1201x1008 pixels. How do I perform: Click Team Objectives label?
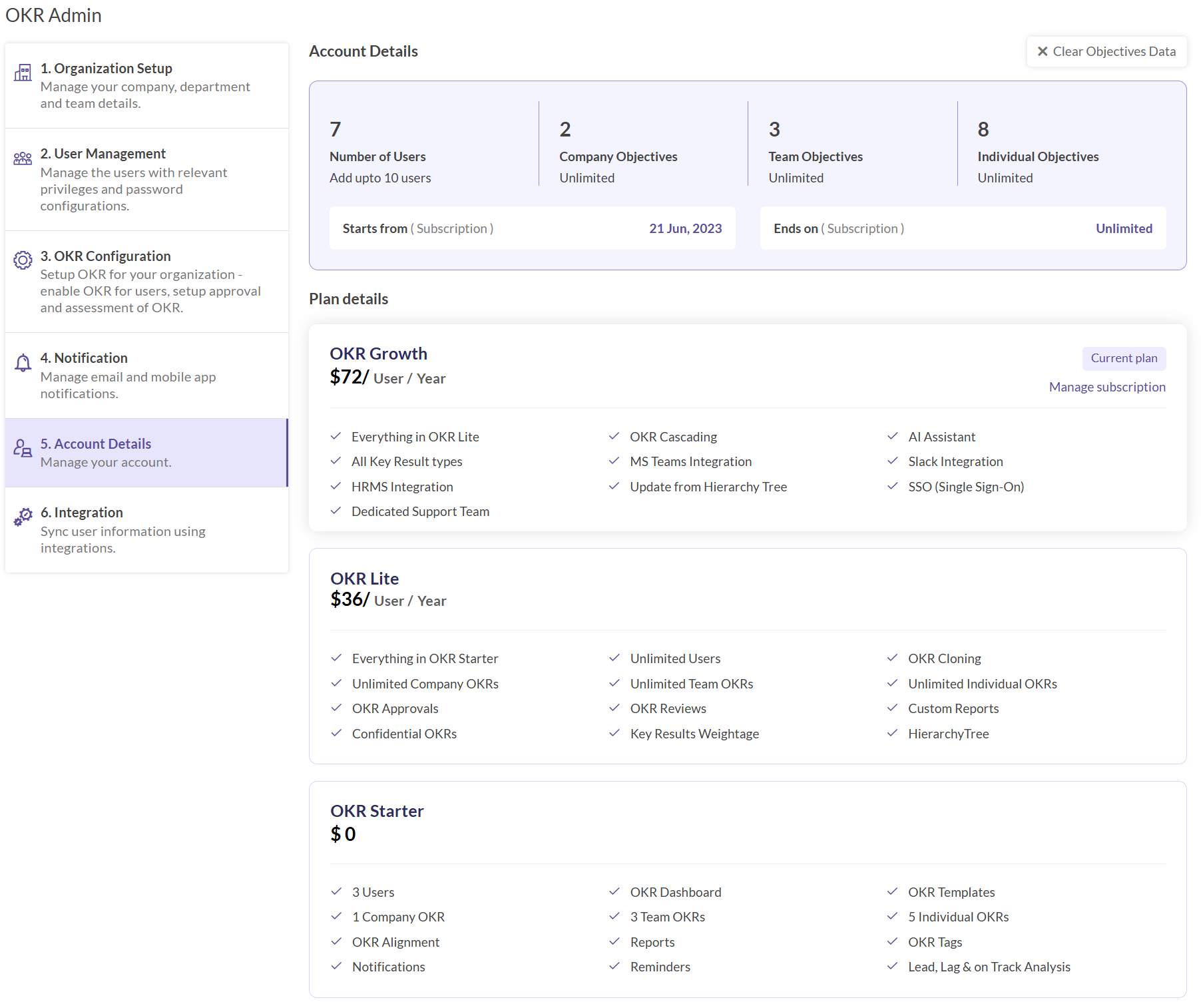(815, 156)
